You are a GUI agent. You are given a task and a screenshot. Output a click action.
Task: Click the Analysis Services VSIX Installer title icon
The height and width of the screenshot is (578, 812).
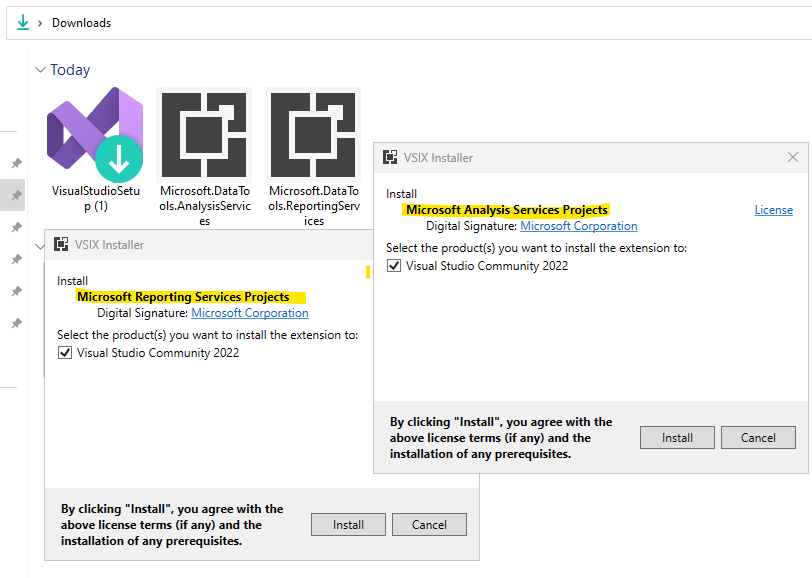[390, 157]
